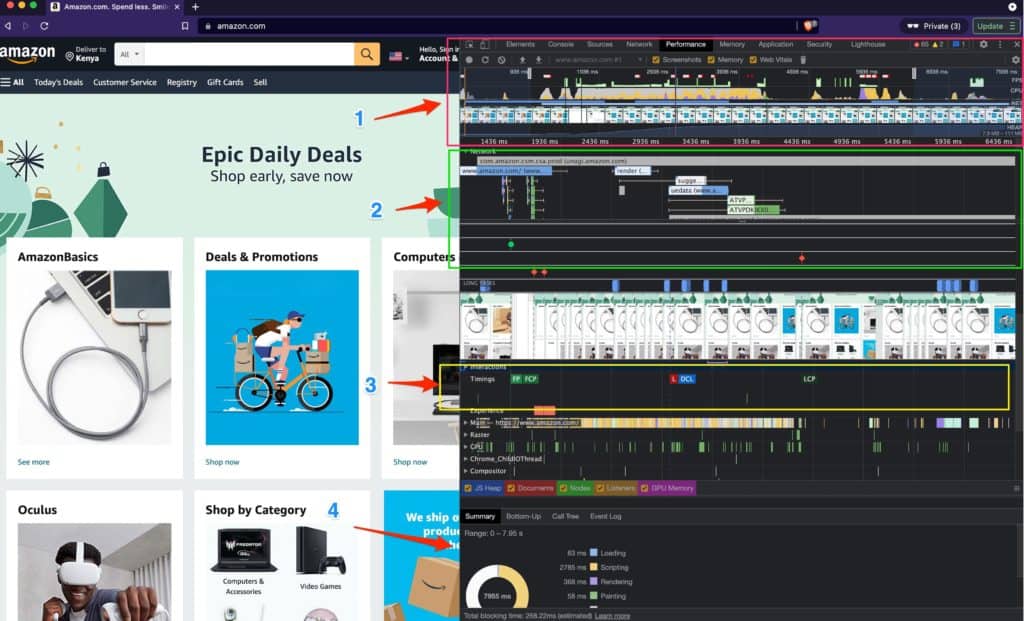1024x621 pixels.
Task: Click the Amazon logo
Action: [x=27, y=54]
